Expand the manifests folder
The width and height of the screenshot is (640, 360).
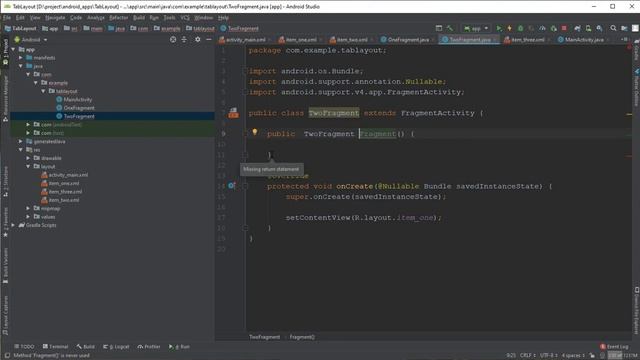[21, 58]
